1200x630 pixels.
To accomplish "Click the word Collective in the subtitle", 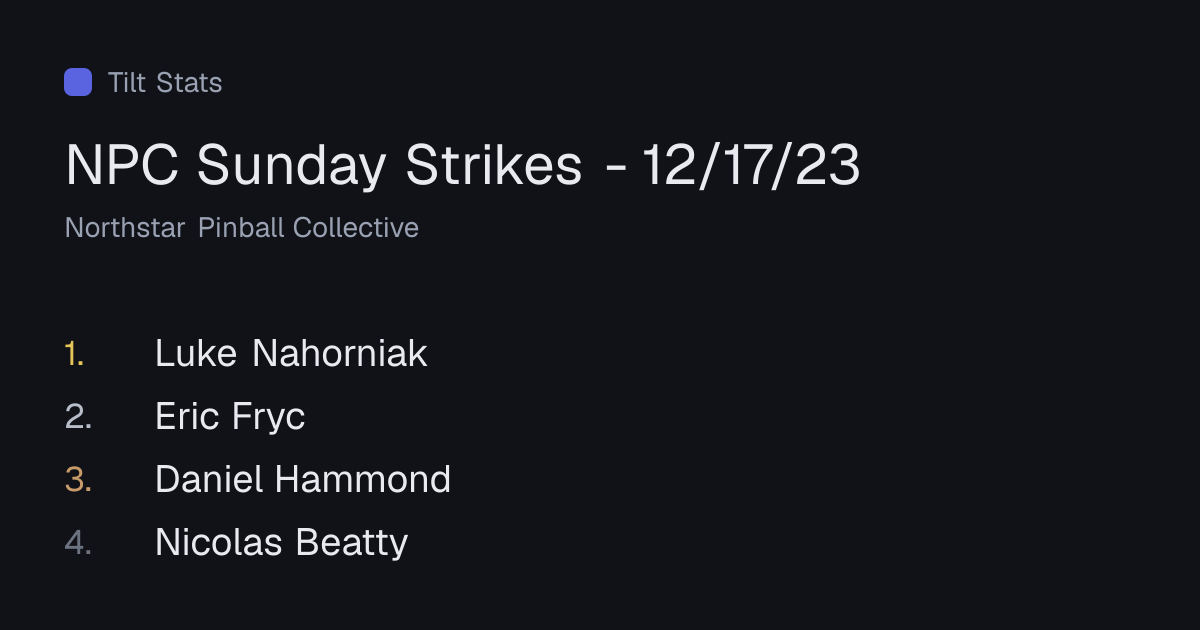I will (x=356, y=228).
